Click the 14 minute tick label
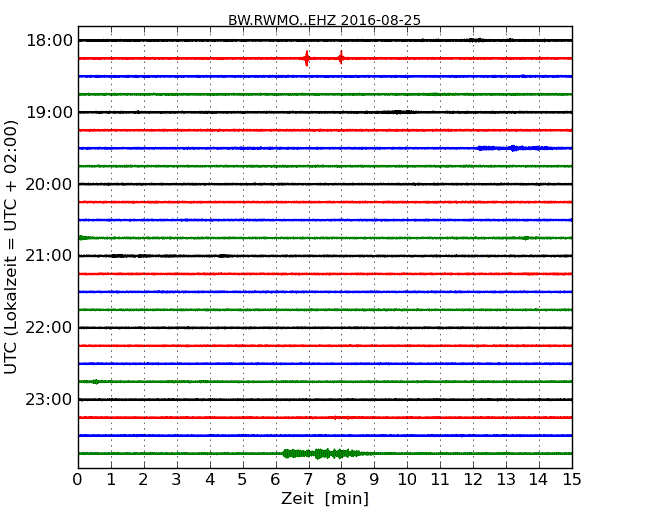The height and width of the screenshot is (520, 650). pos(538,479)
